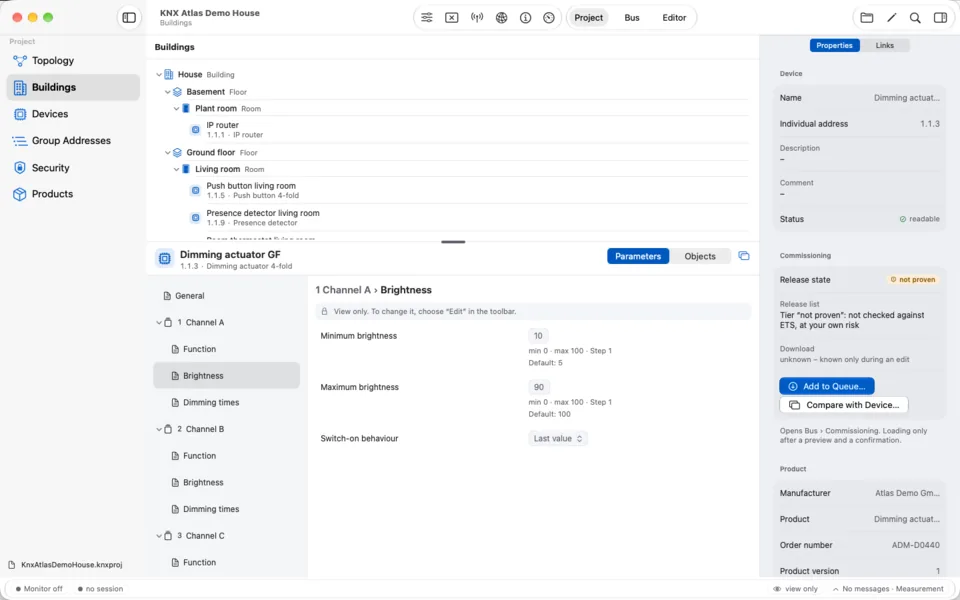960x600 pixels.
Task: Collapse the Living room node
Action: [176, 169]
